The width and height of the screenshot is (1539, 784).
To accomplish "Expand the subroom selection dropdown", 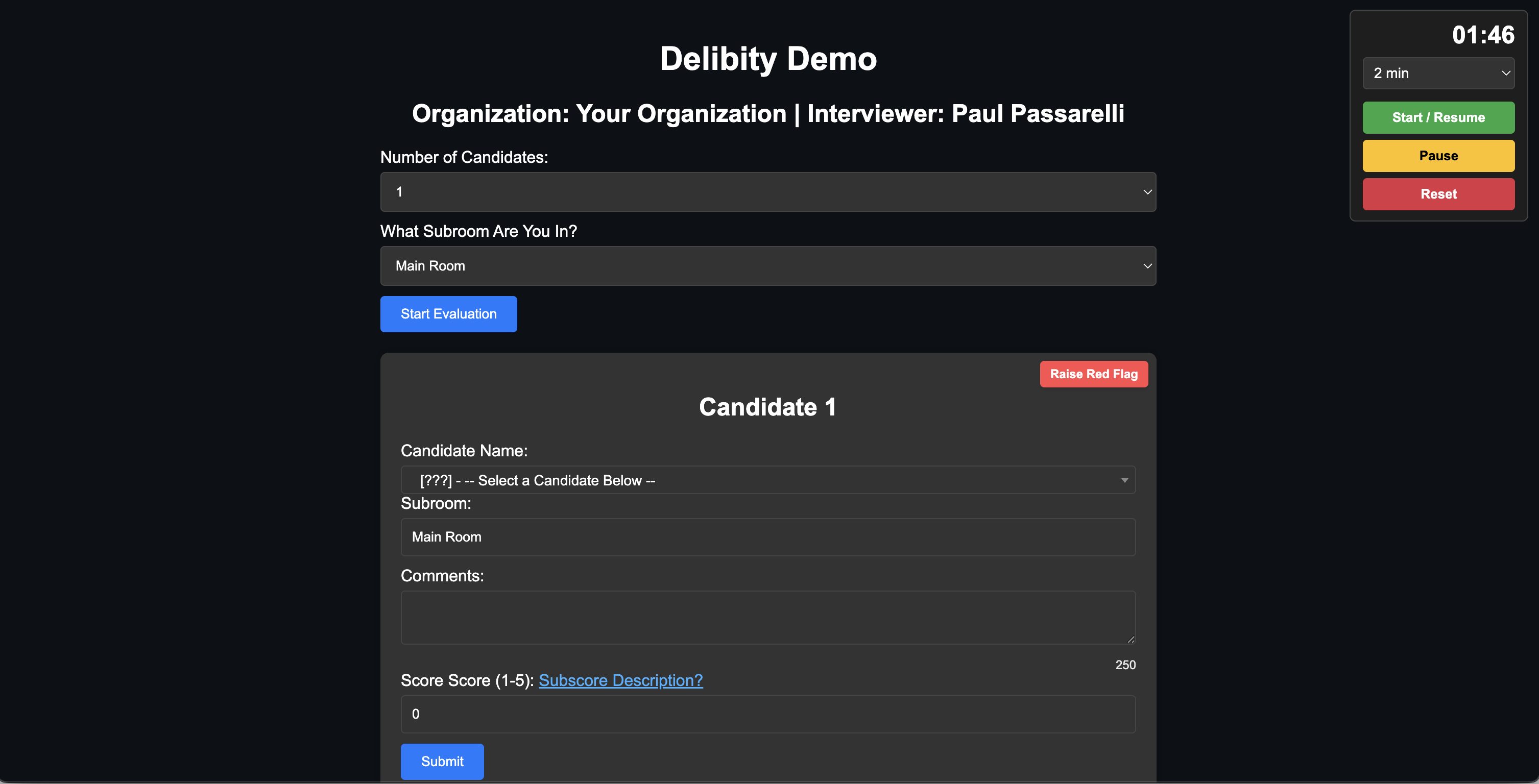I will pyautogui.click(x=767, y=266).
